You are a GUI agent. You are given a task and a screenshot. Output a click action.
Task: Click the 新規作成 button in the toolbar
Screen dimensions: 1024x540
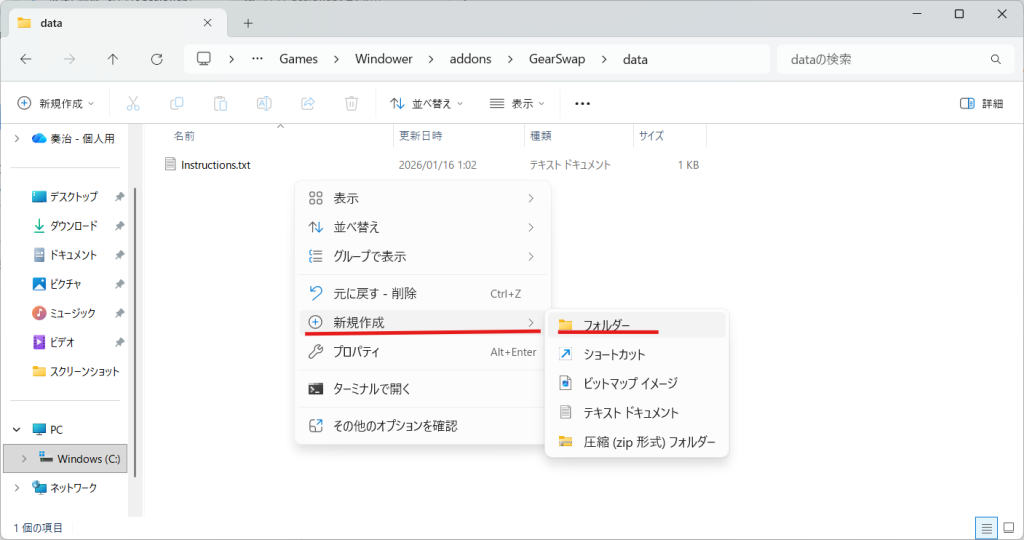pos(56,103)
